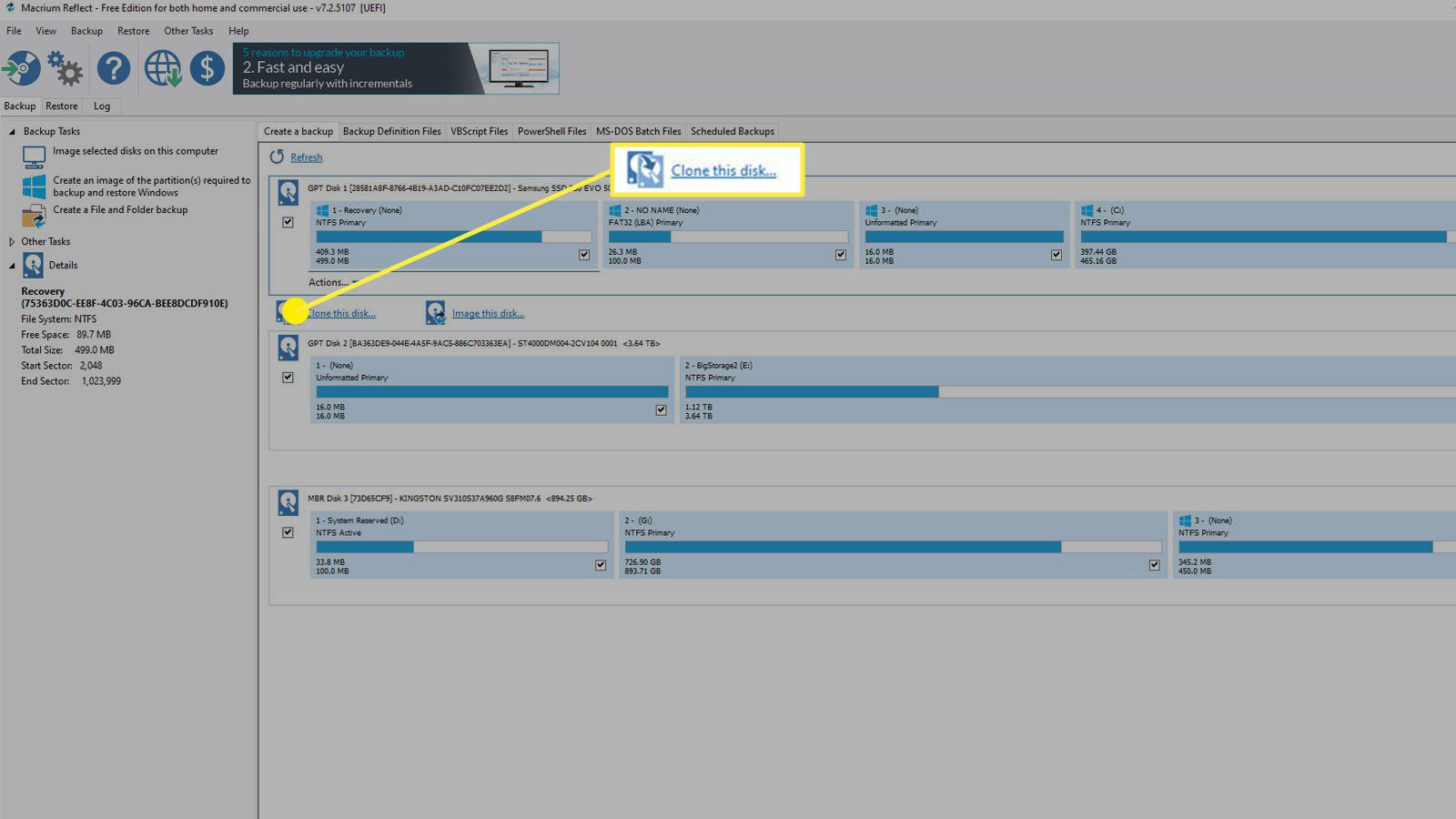
Task: Click Create image of partitions to restore Windows
Action: coord(152,187)
